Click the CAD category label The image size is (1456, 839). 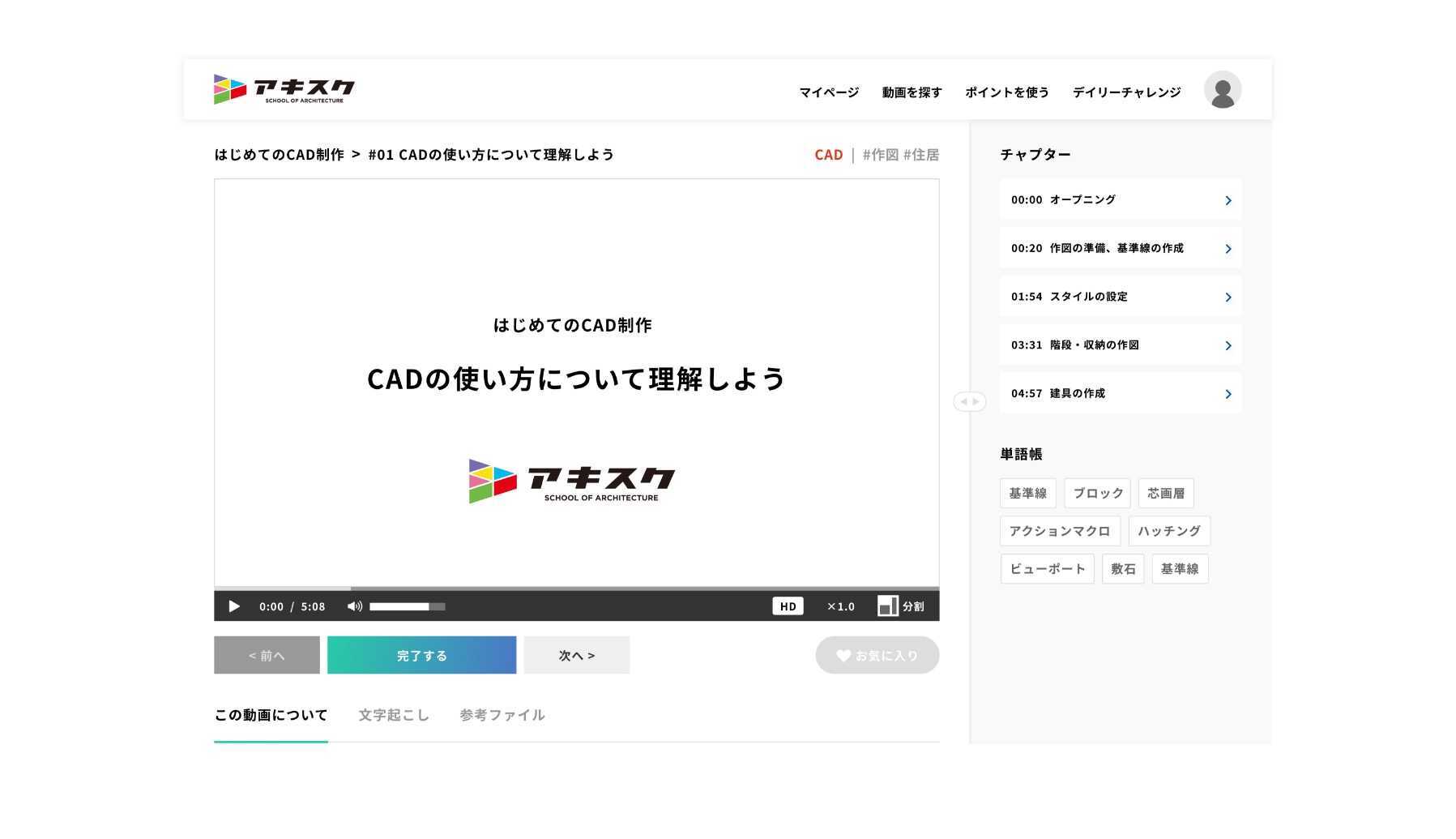tap(828, 155)
